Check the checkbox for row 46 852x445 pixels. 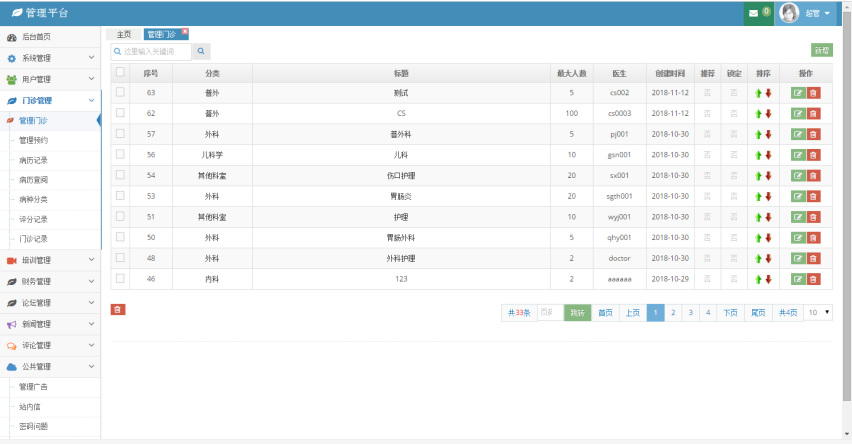pyautogui.click(x=120, y=278)
